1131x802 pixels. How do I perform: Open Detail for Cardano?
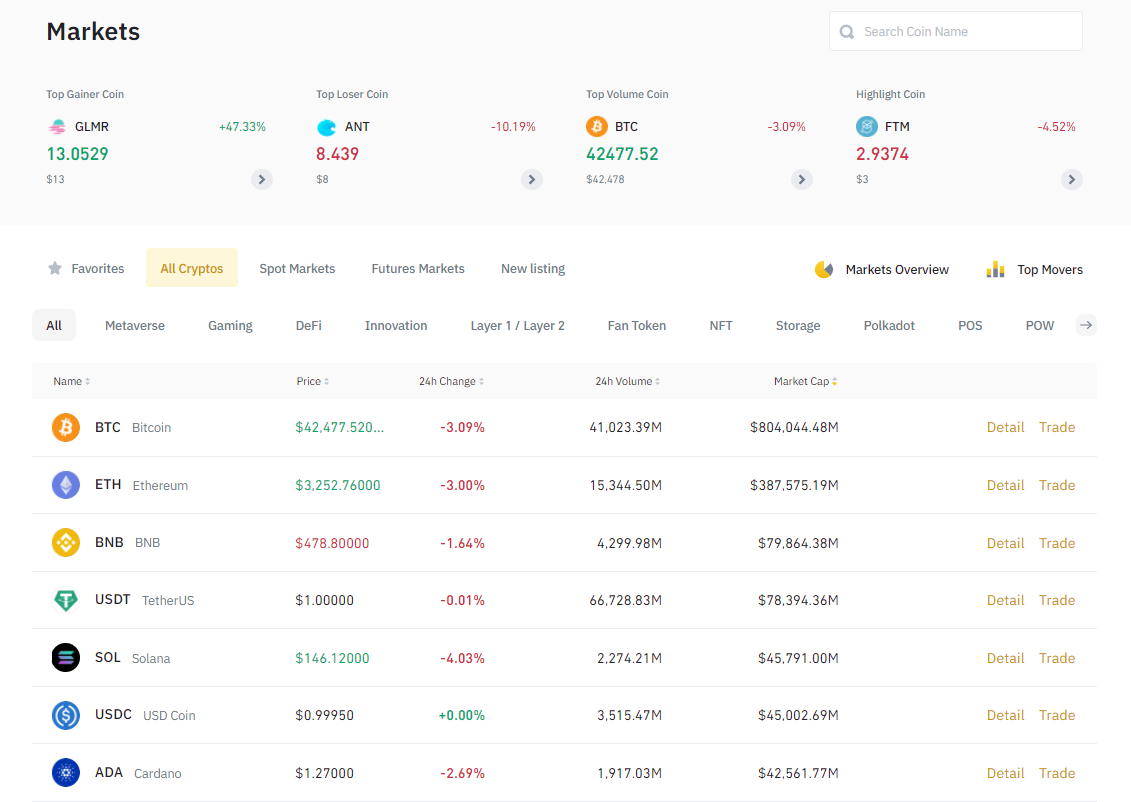pyautogui.click(x=1005, y=773)
